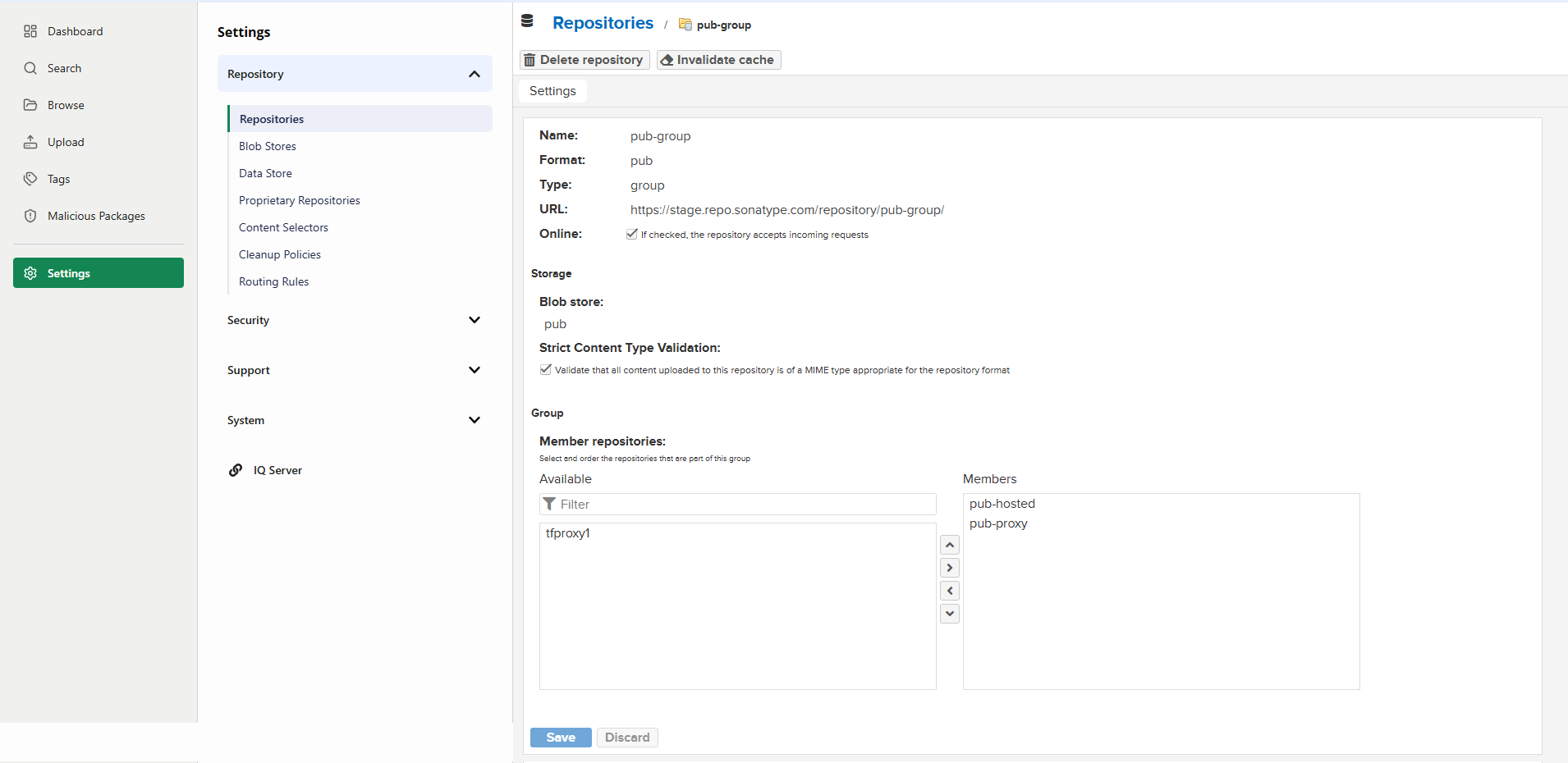Click the Browse folder icon
Screen dimensions: 1568x763
click(x=30, y=105)
